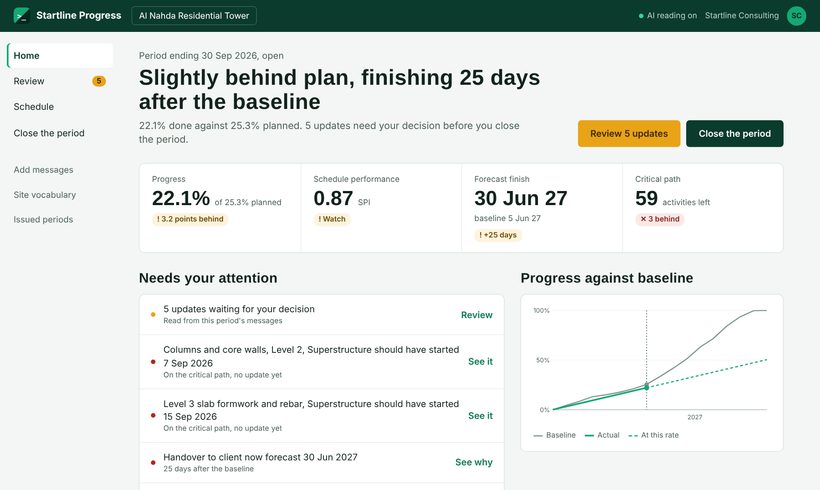The image size is (820, 490).
Task: Click the 0.87 SPI value
Action: 333,199
